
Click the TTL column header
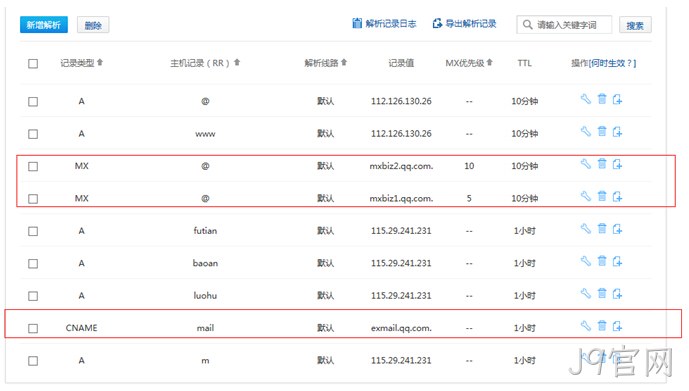[x=525, y=63]
